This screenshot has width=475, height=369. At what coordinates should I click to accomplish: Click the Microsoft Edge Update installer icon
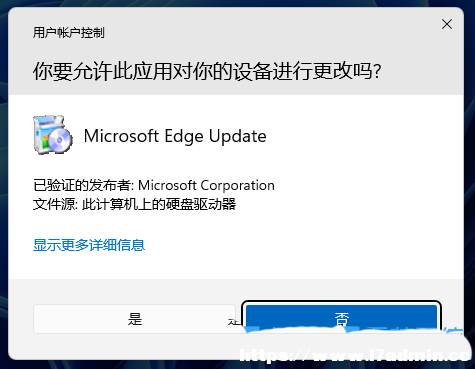point(53,135)
